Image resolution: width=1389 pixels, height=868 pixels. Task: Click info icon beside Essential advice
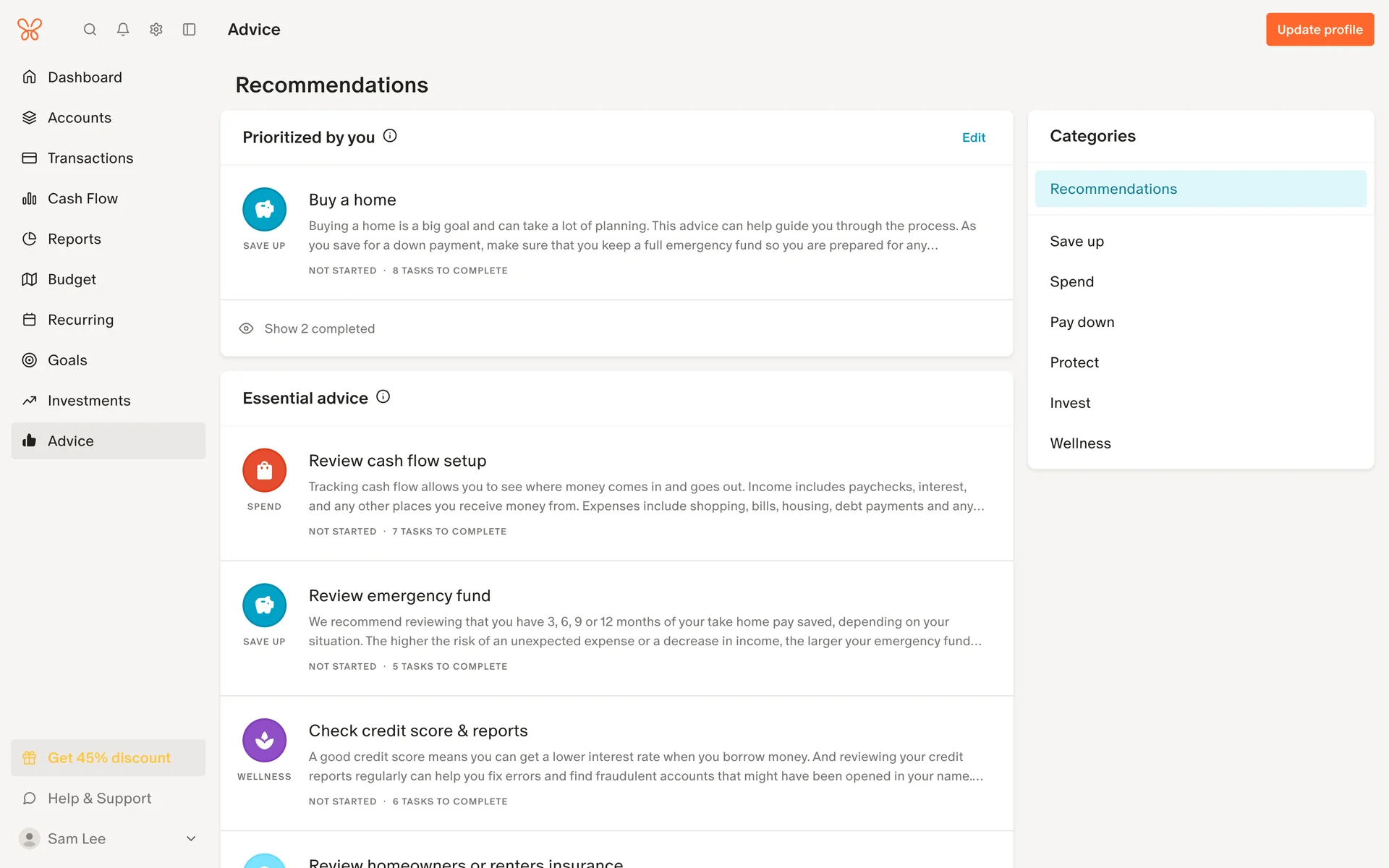(383, 397)
